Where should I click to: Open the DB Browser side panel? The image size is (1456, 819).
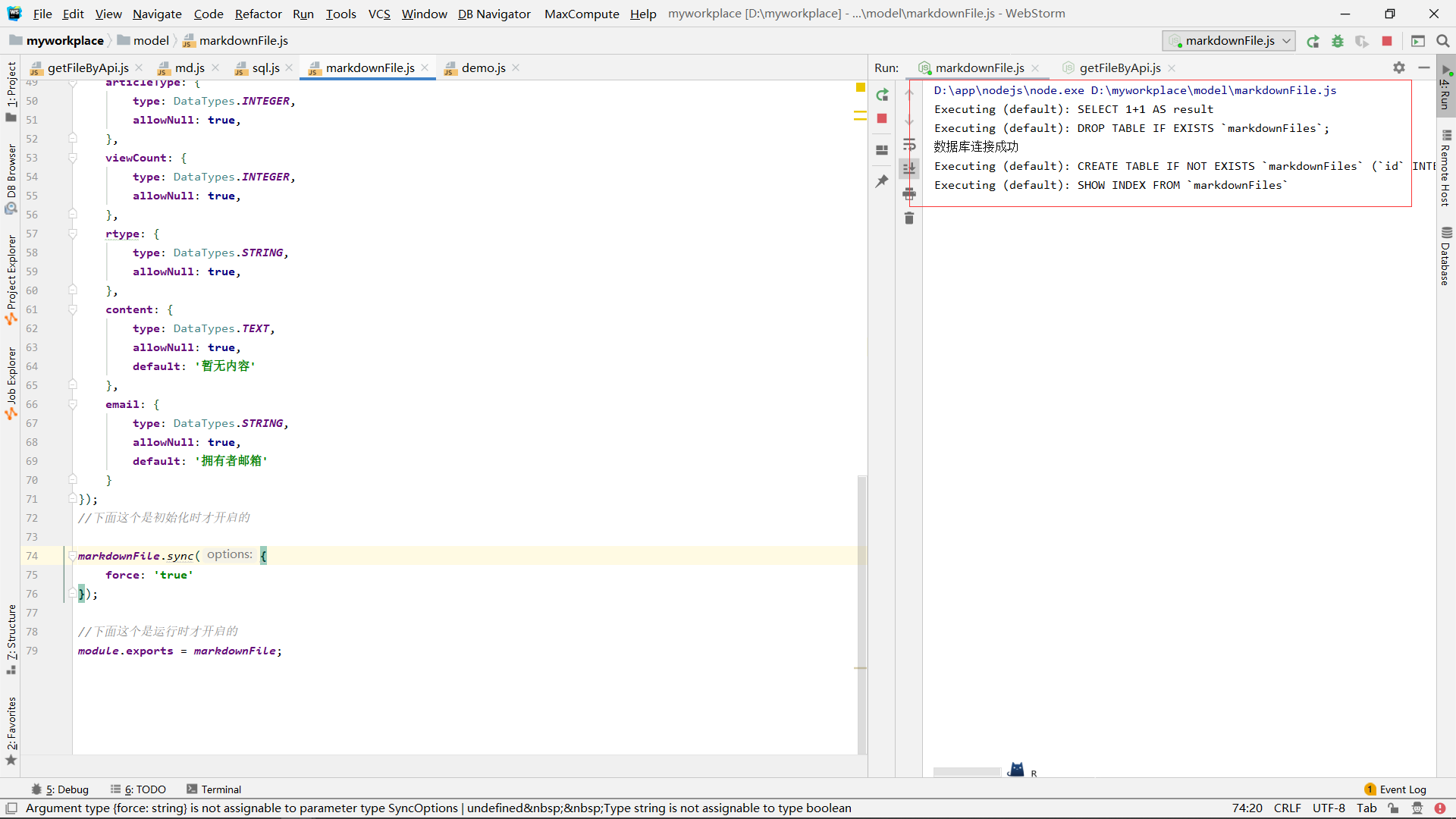(11, 179)
